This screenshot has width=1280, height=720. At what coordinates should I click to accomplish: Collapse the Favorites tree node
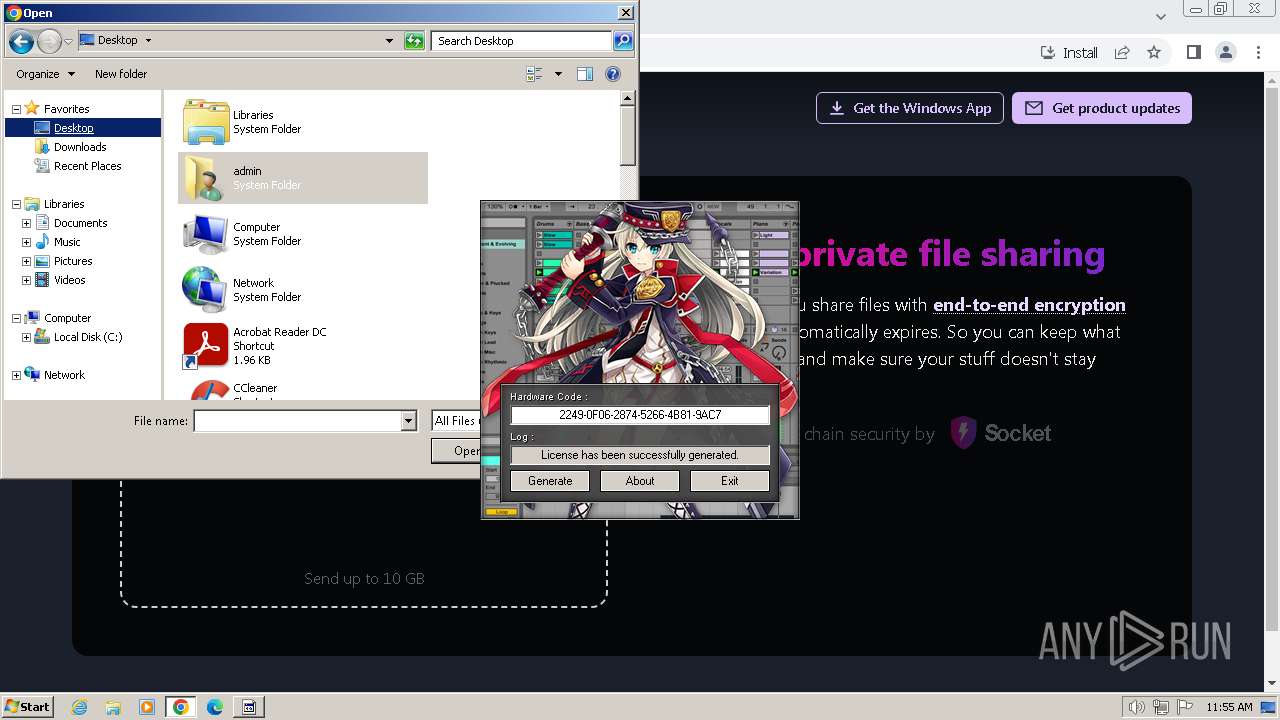pyautogui.click(x=16, y=109)
